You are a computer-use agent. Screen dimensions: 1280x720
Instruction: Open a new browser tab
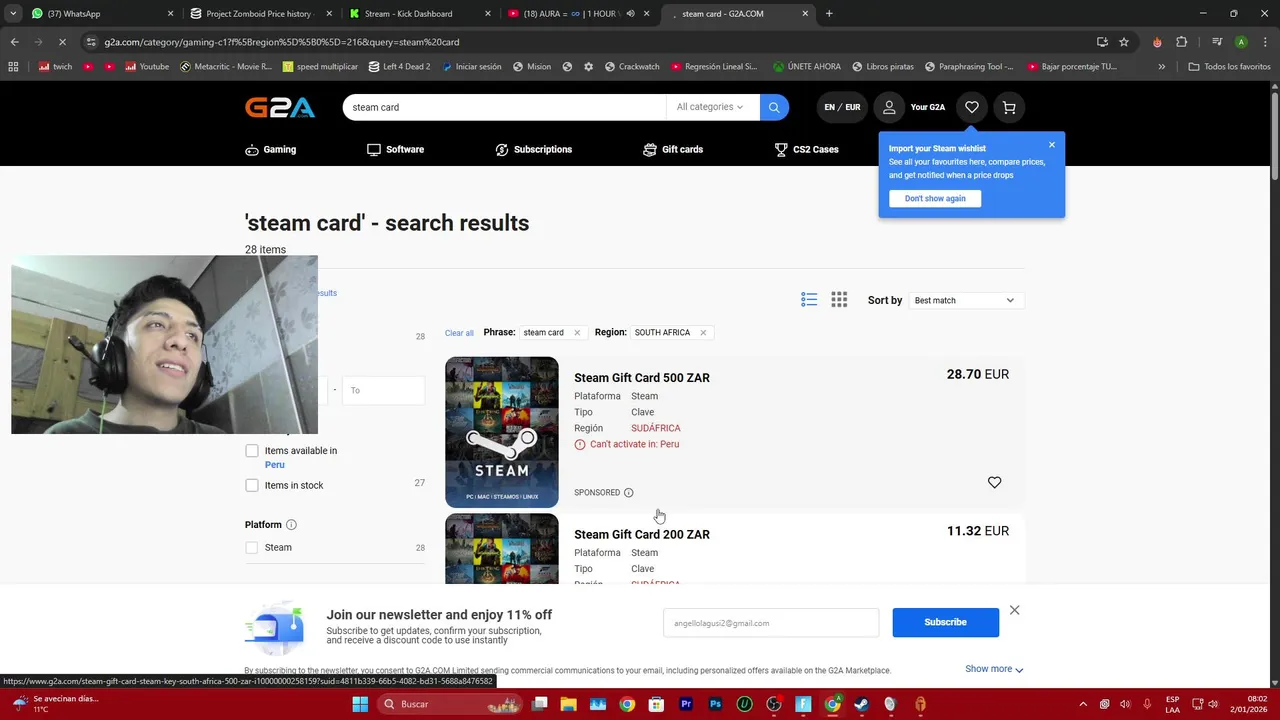click(829, 14)
